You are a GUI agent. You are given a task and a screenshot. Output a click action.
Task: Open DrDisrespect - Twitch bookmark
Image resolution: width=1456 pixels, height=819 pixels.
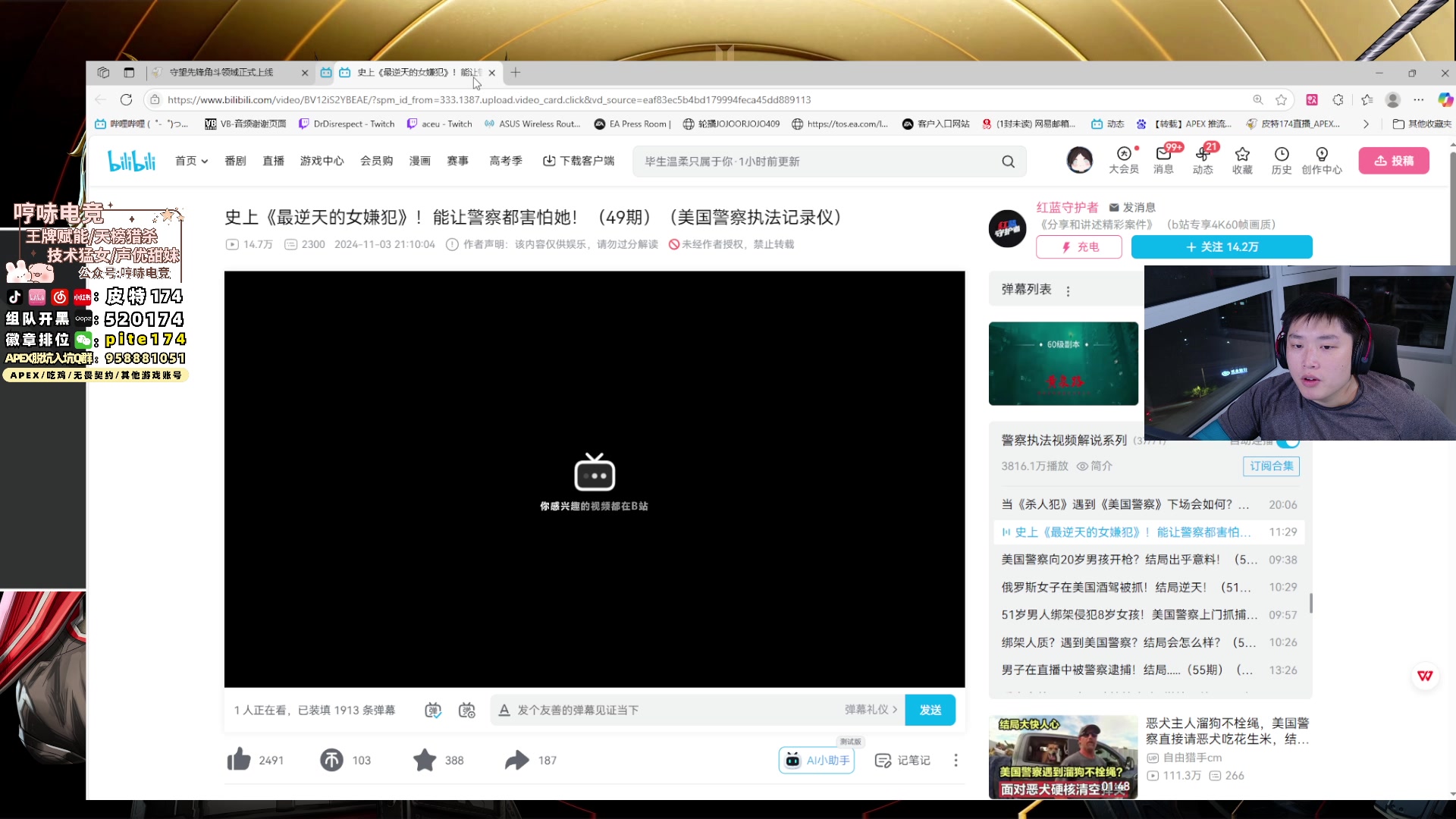click(x=347, y=124)
